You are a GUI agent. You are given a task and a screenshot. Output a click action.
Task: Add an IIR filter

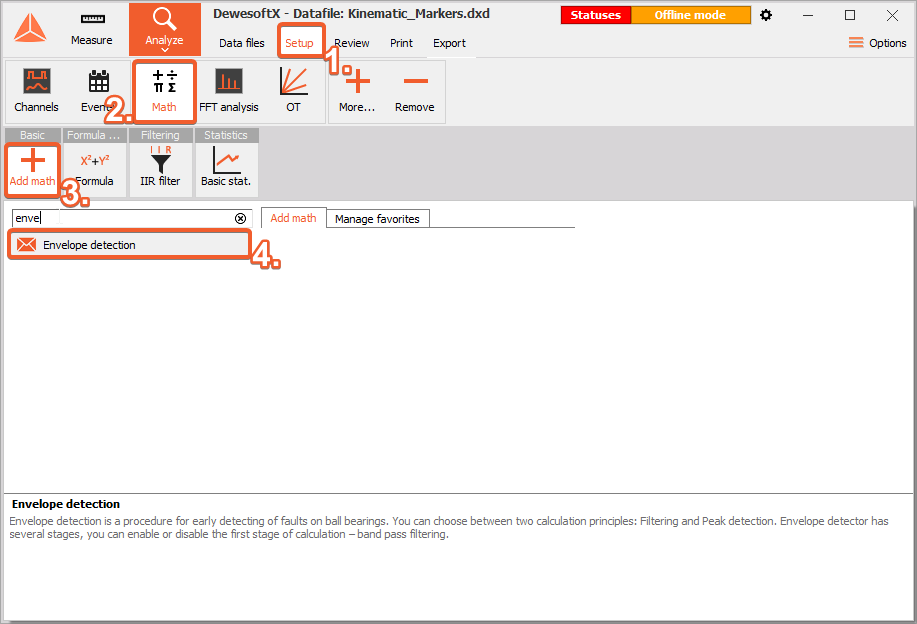[160, 168]
